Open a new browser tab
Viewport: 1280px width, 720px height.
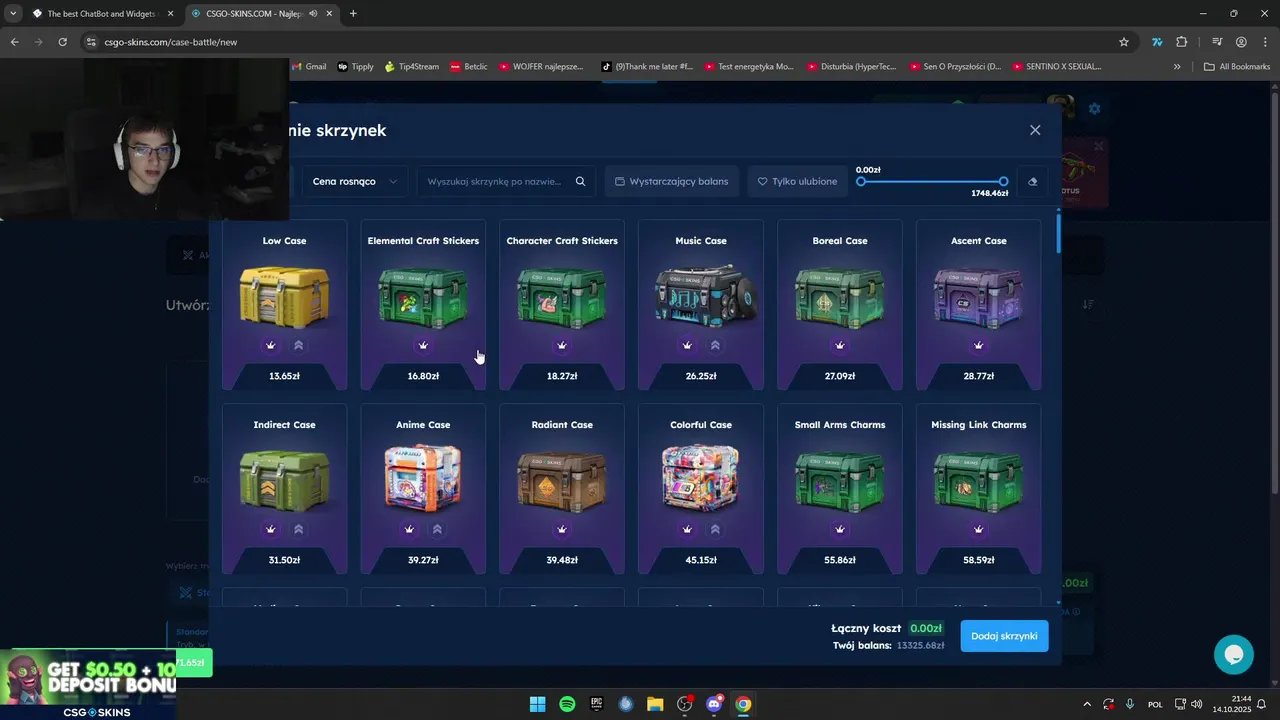[x=353, y=13]
